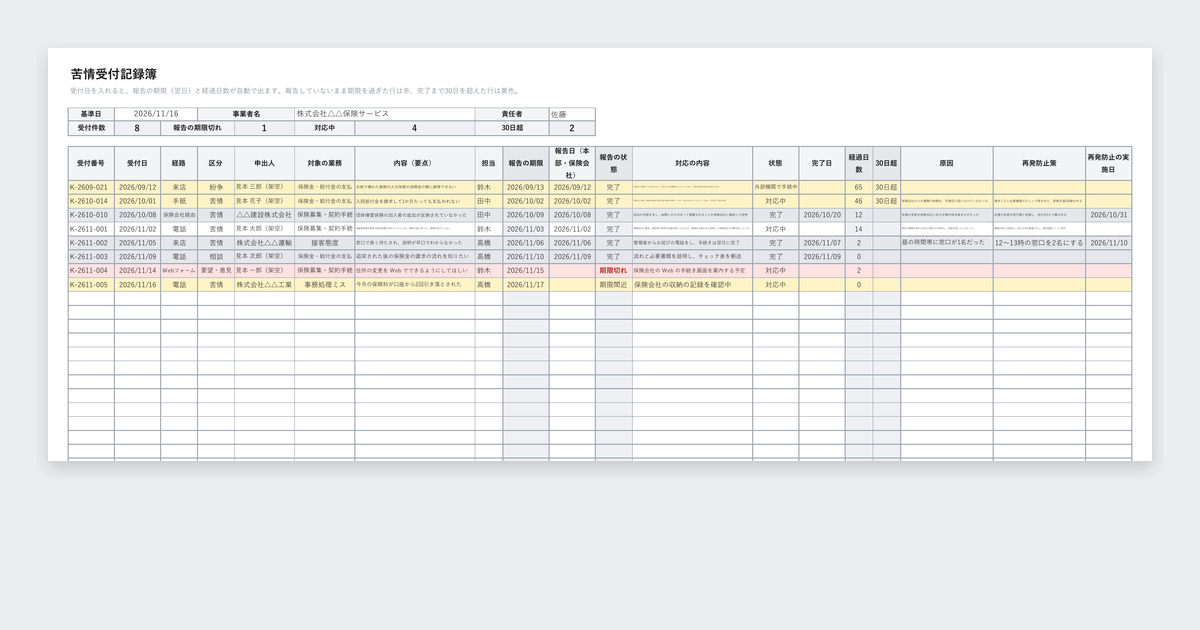The width and height of the screenshot is (1200, 630).
Task: Select the measure 12〜13時の窓口を2名にする
Action: coord(1039,243)
